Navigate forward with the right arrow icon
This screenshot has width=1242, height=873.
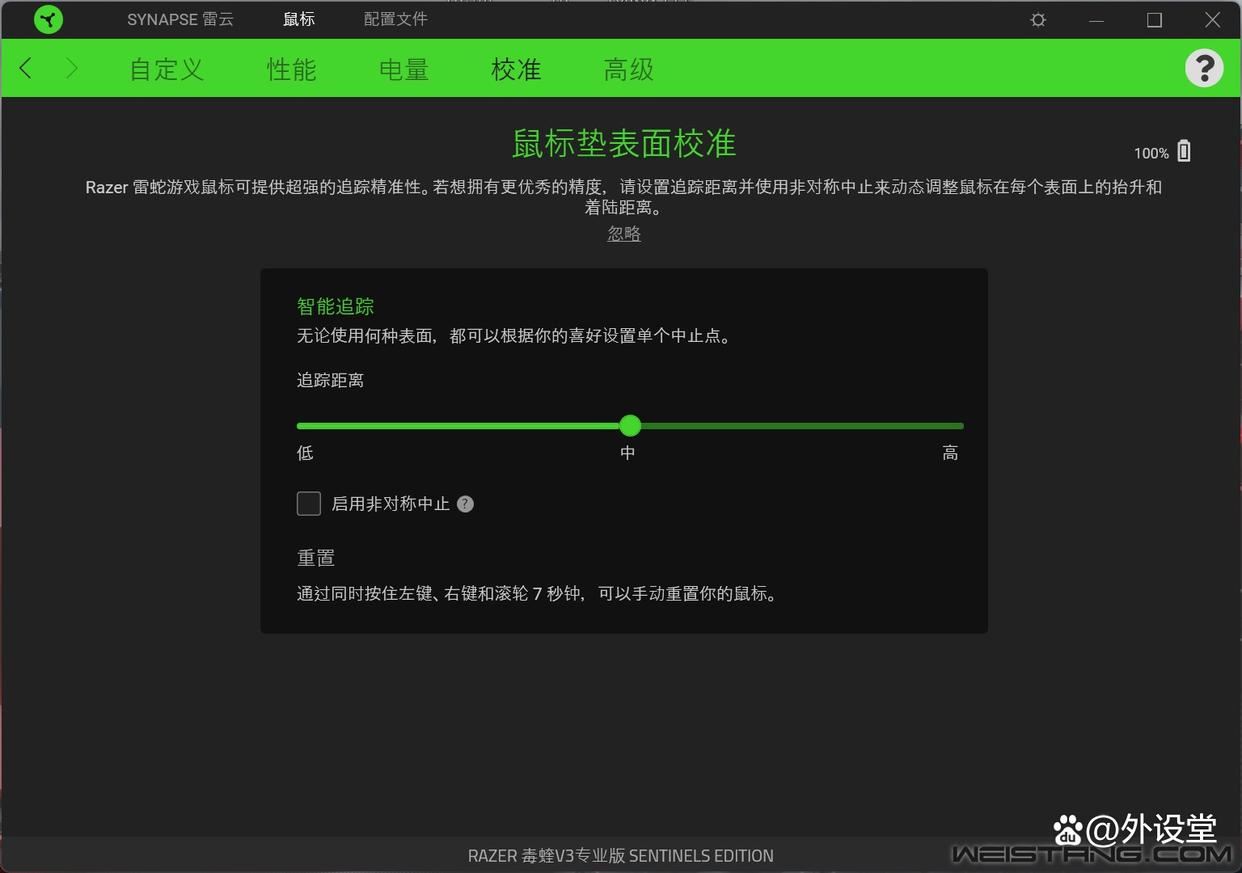(x=71, y=68)
